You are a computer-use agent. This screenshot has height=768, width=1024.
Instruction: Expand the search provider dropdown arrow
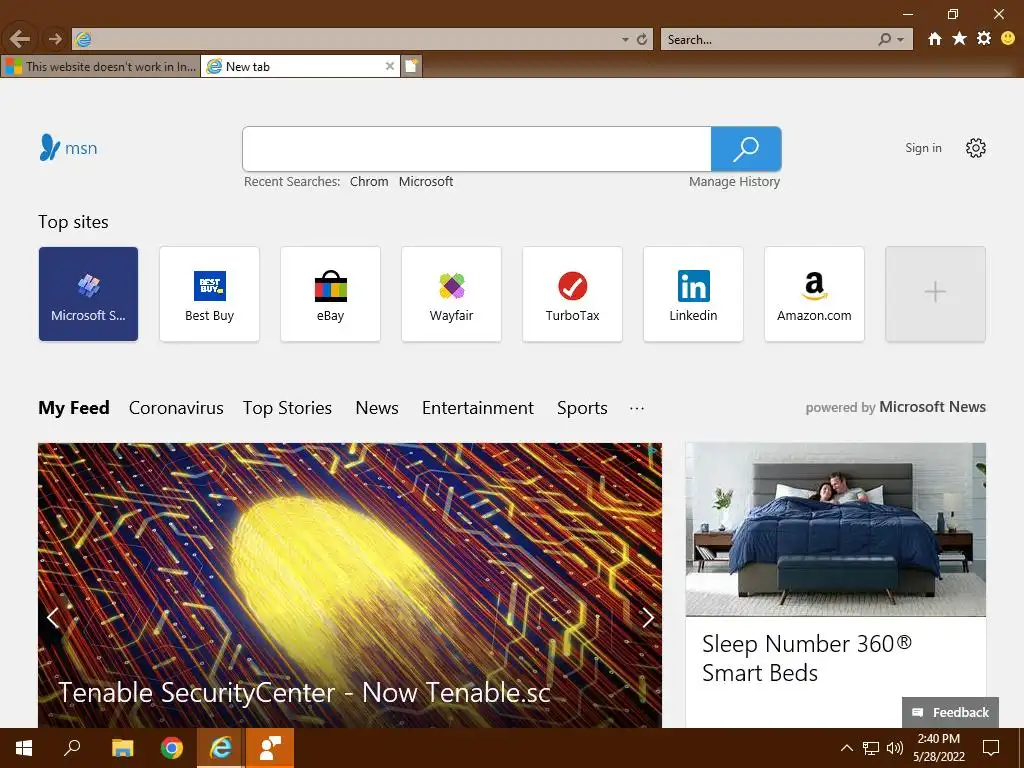(901, 40)
